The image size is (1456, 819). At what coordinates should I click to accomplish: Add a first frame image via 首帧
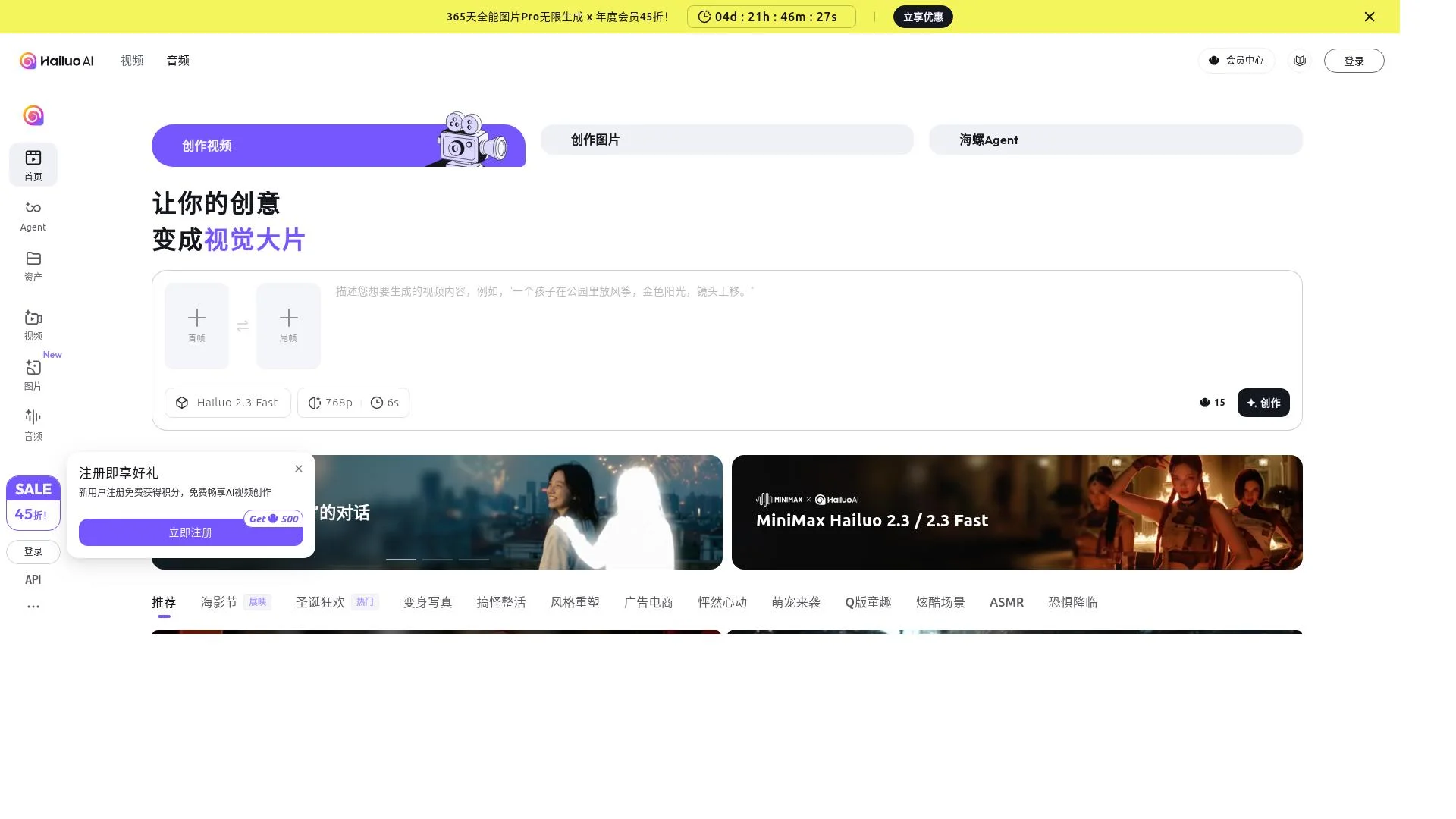[x=196, y=325]
